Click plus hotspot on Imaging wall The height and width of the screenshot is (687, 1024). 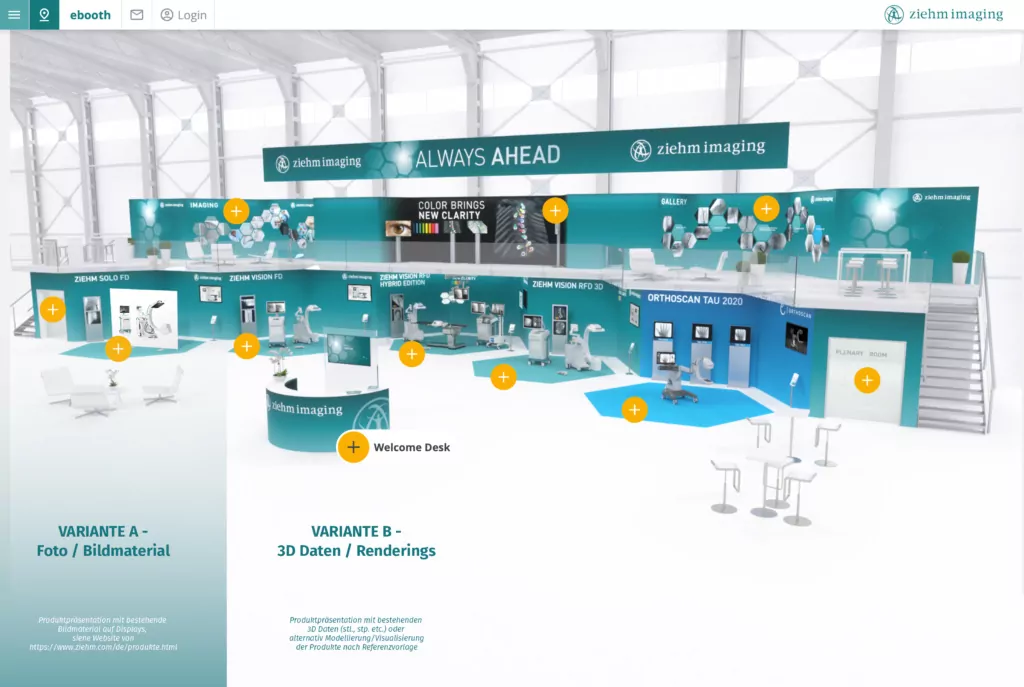pos(236,211)
